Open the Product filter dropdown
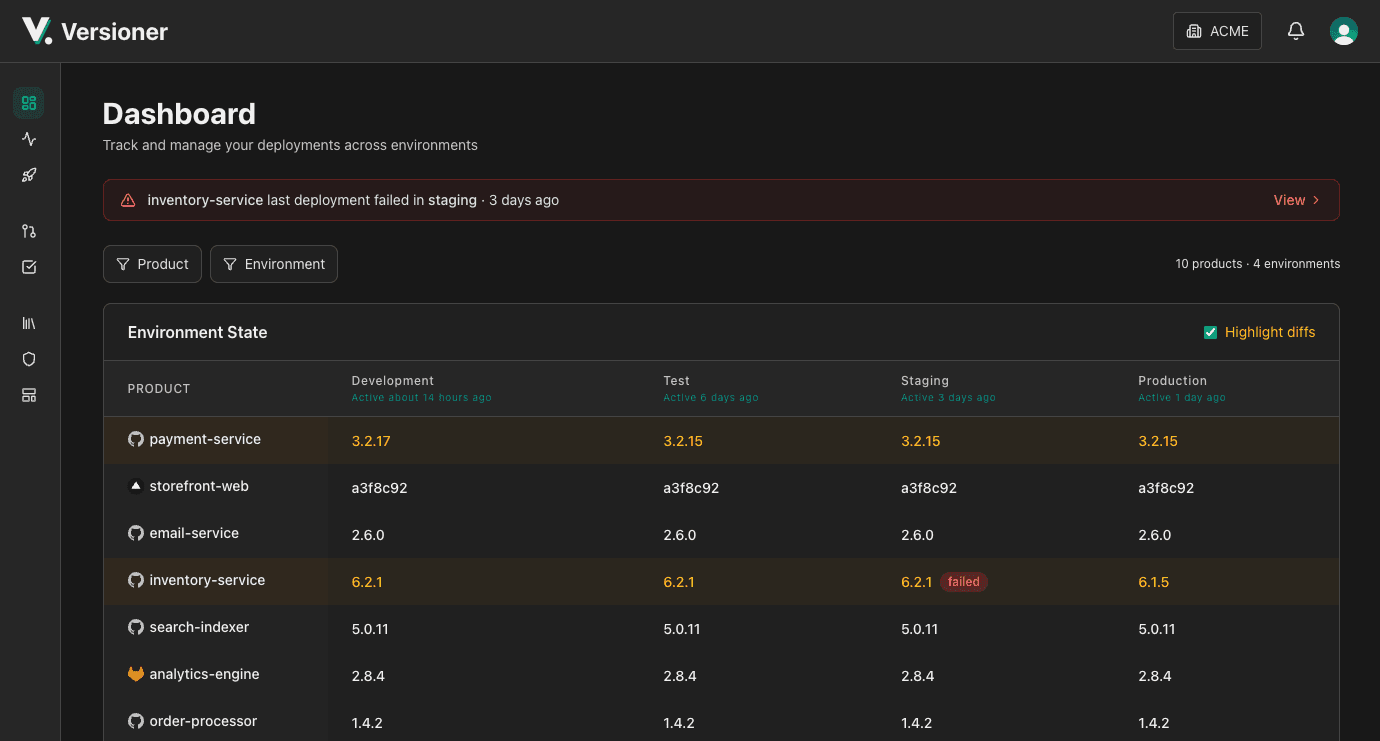 (152, 264)
